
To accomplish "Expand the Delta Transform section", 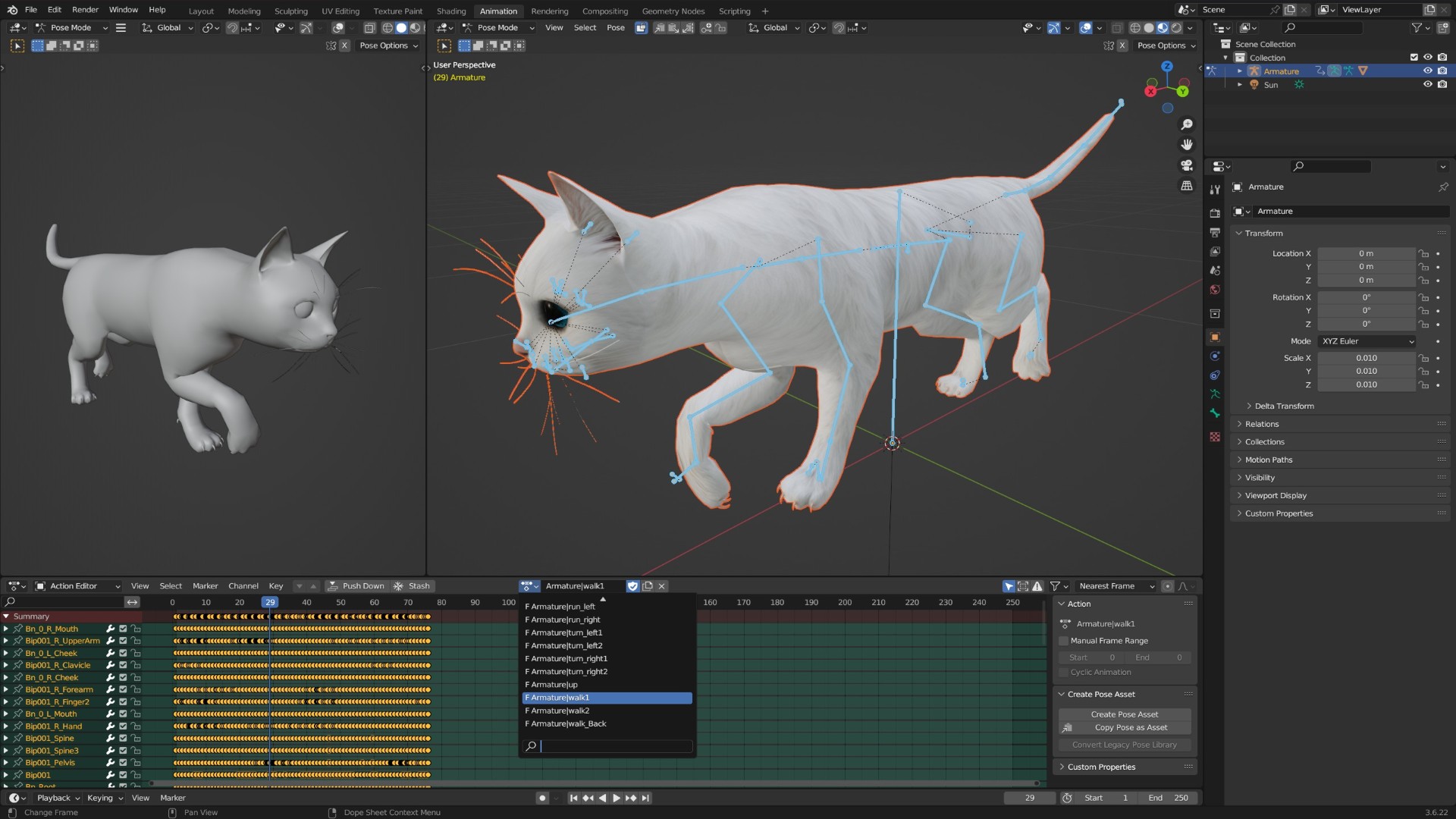I will click(x=1284, y=406).
